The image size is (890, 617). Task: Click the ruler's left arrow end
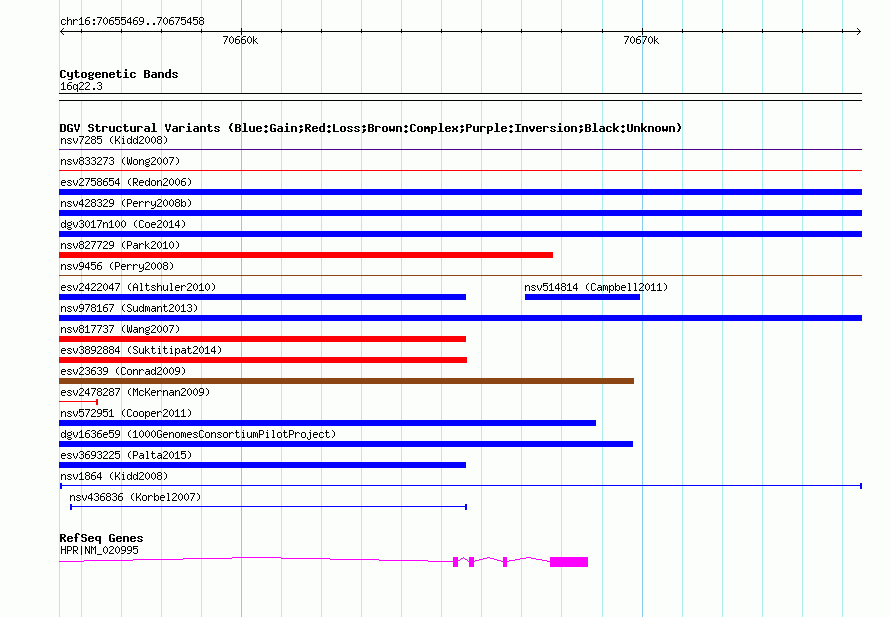(x=63, y=31)
